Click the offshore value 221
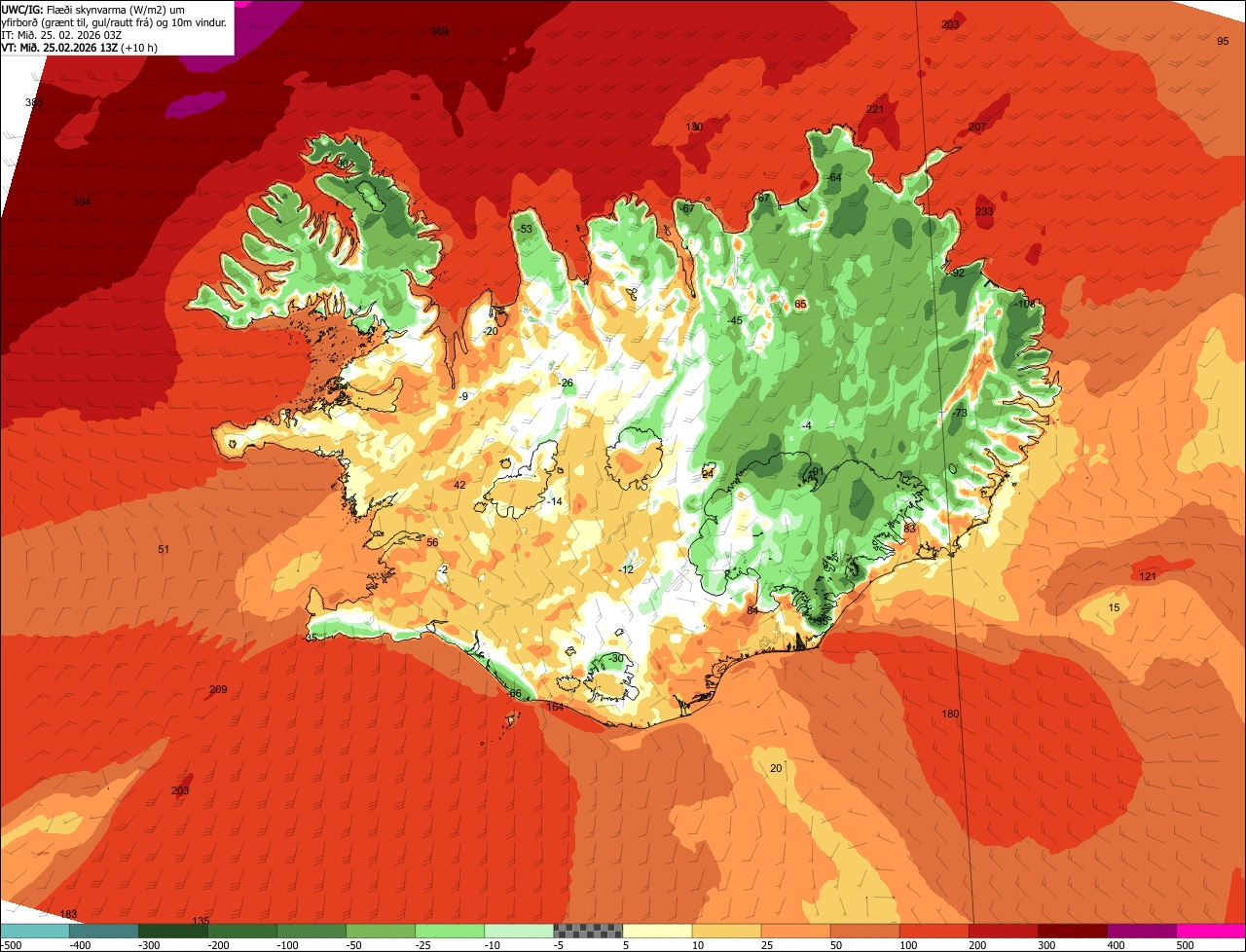This screenshot has height=952, width=1246. pos(875,109)
